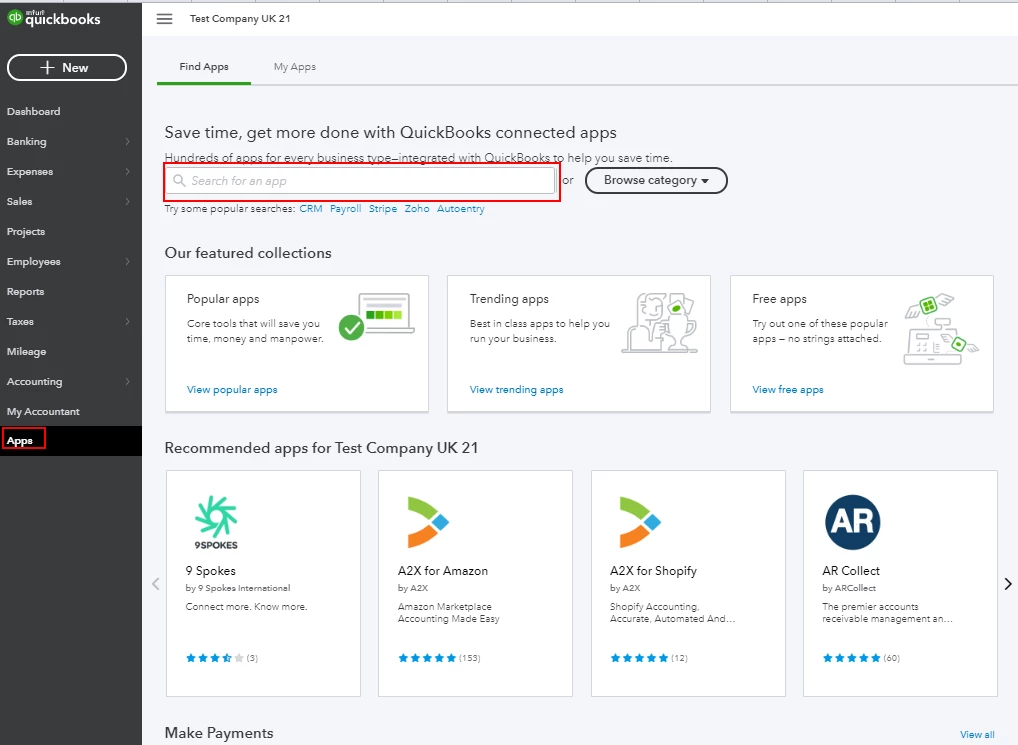
Task: Focus the Search for an app field
Action: point(360,180)
